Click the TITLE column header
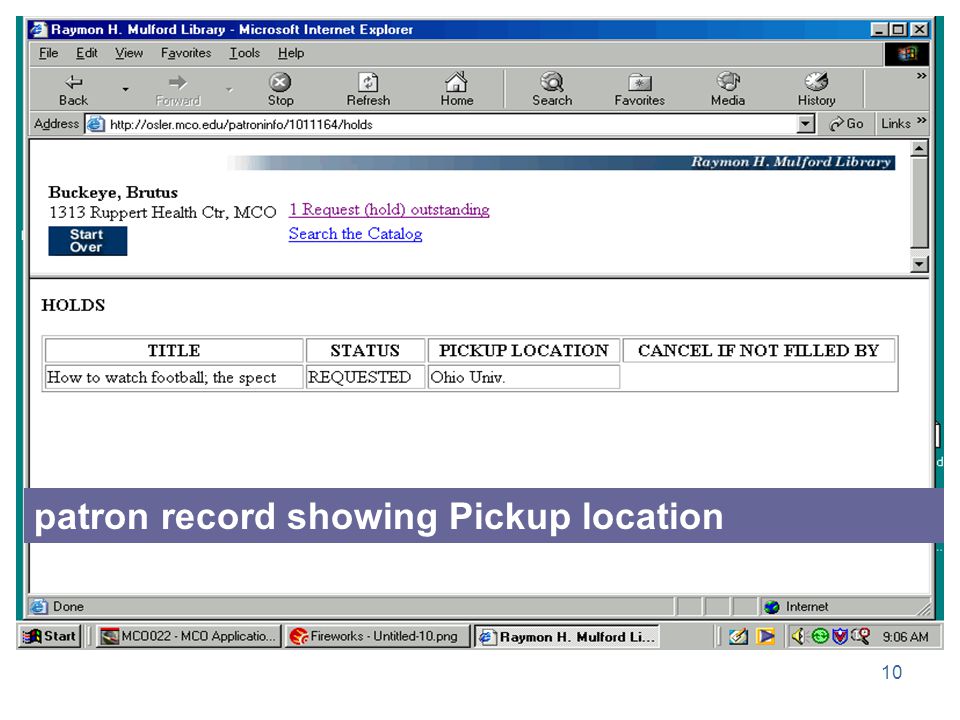Screen dimensions: 960x720 coord(174,350)
